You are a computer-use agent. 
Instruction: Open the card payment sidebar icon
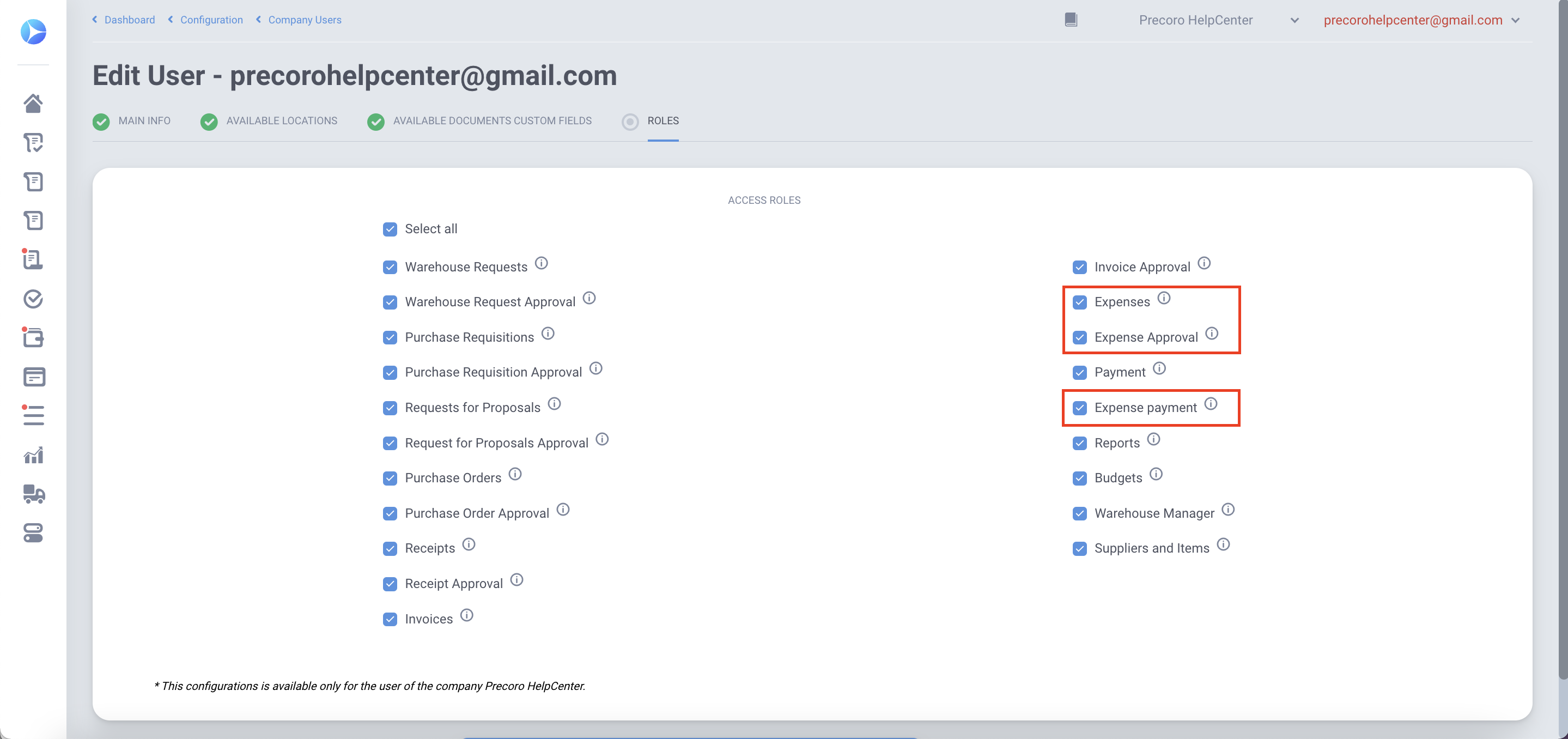click(33, 377)
